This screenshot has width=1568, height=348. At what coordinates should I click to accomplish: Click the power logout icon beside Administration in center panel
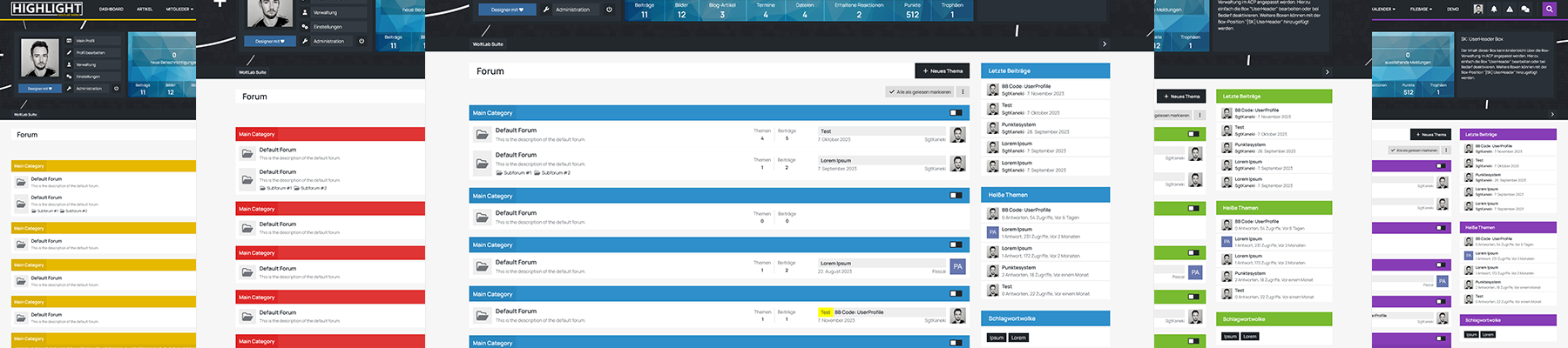click(x=609, y=10)
